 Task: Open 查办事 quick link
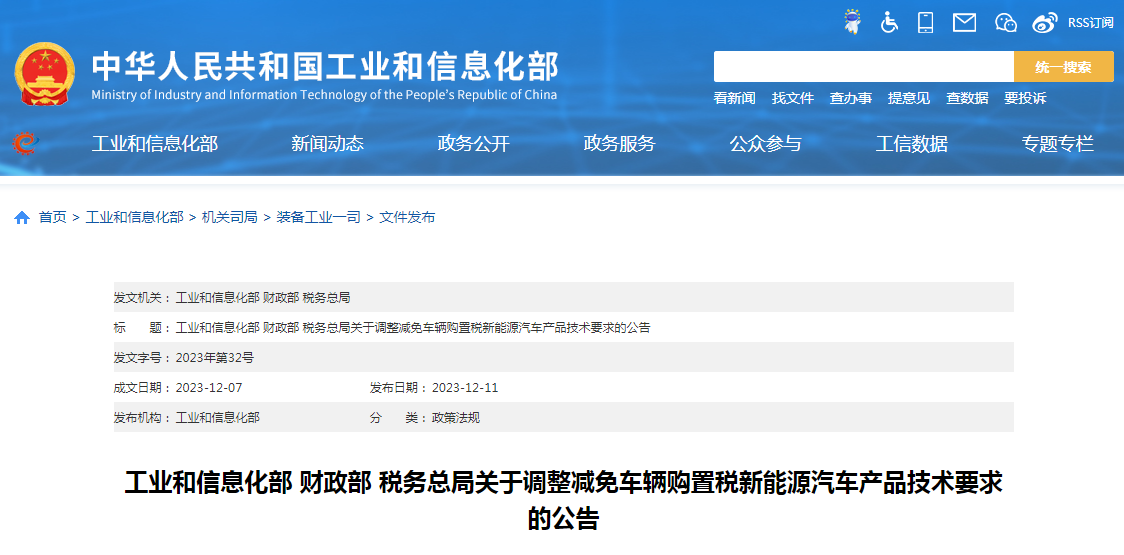pos(850,98)
